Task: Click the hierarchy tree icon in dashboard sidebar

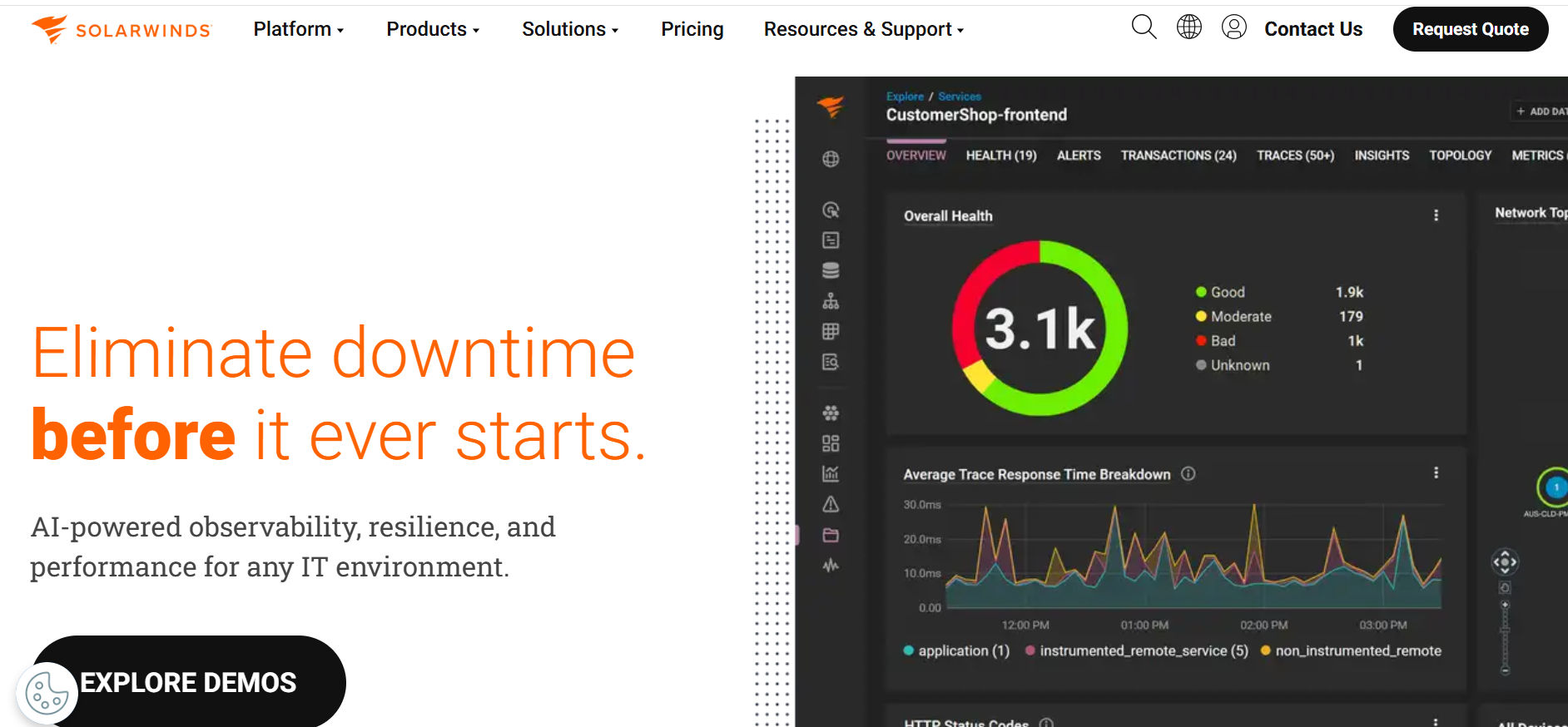Action: click(x=831, y=301)
